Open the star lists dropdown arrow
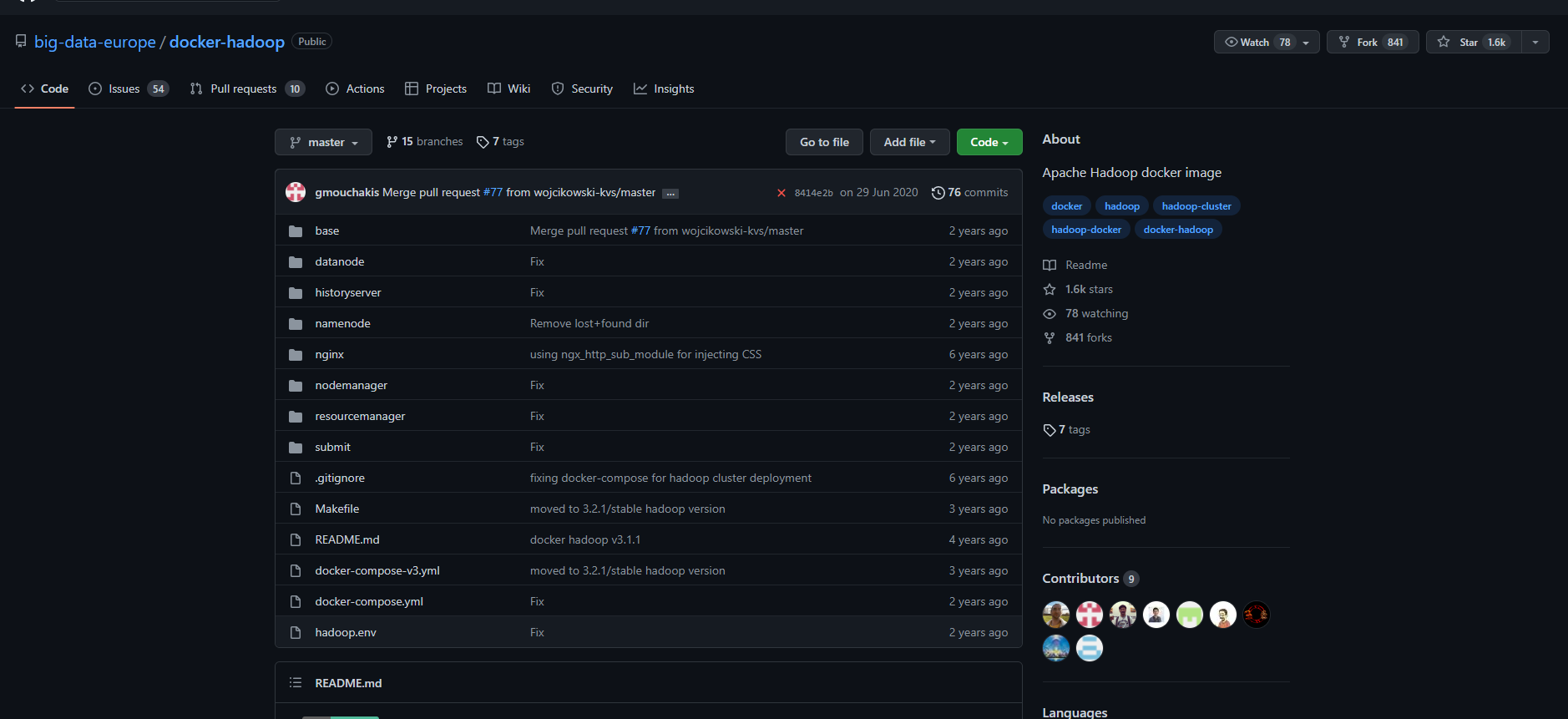The width and height of the screenshot is (1568, 719). (1535, 42)
